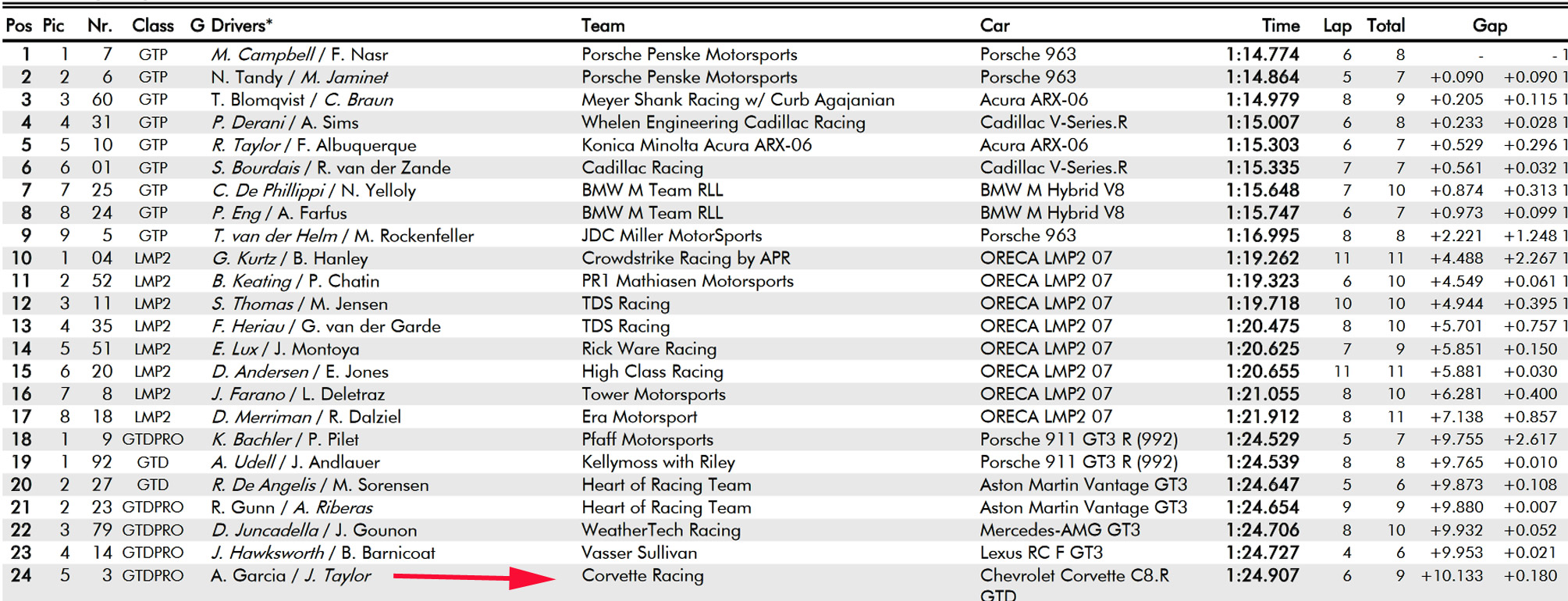Click the Gap column header
Screen dimensions: 1568x601
(x=1489, y=26)
